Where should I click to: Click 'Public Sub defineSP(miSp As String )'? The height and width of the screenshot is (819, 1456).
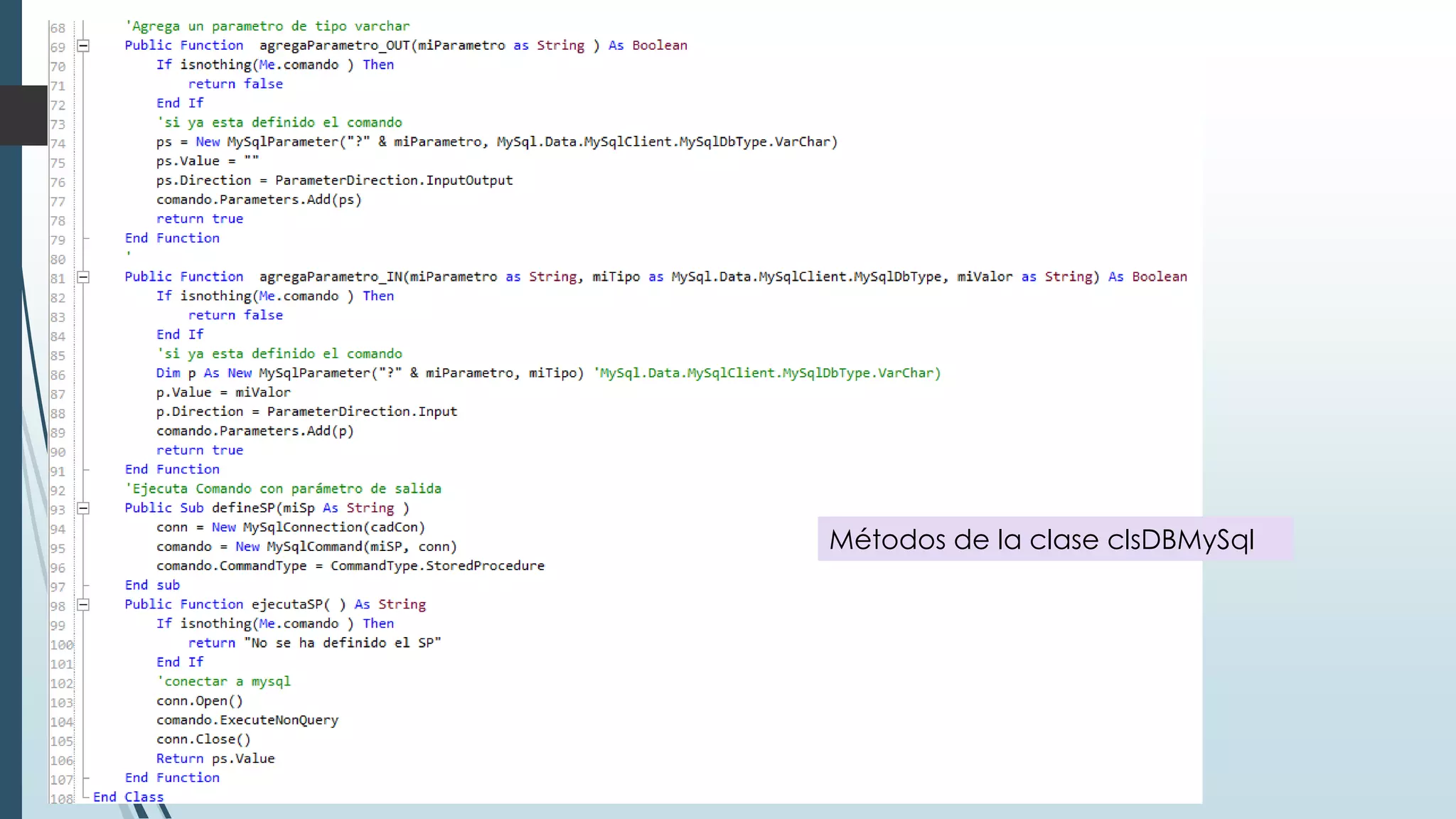click(267, 508)
